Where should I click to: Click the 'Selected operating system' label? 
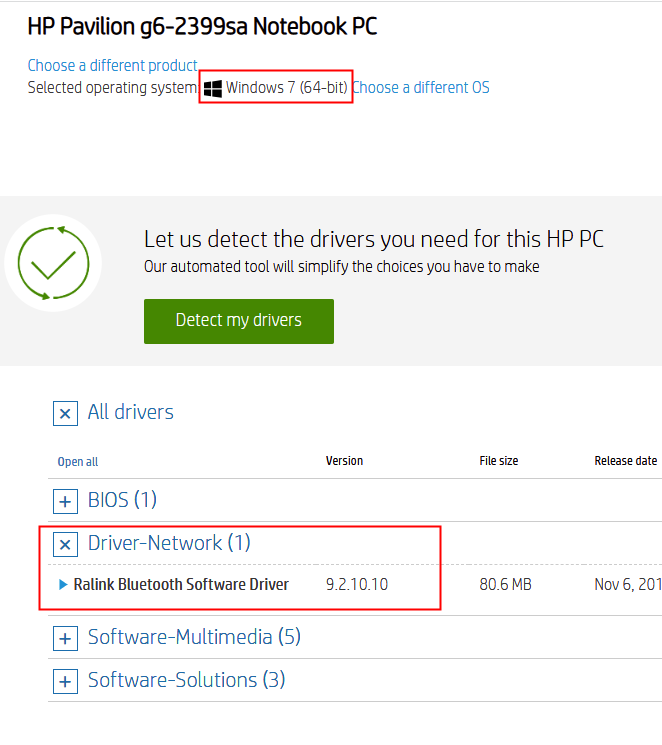tap(113, 87)
